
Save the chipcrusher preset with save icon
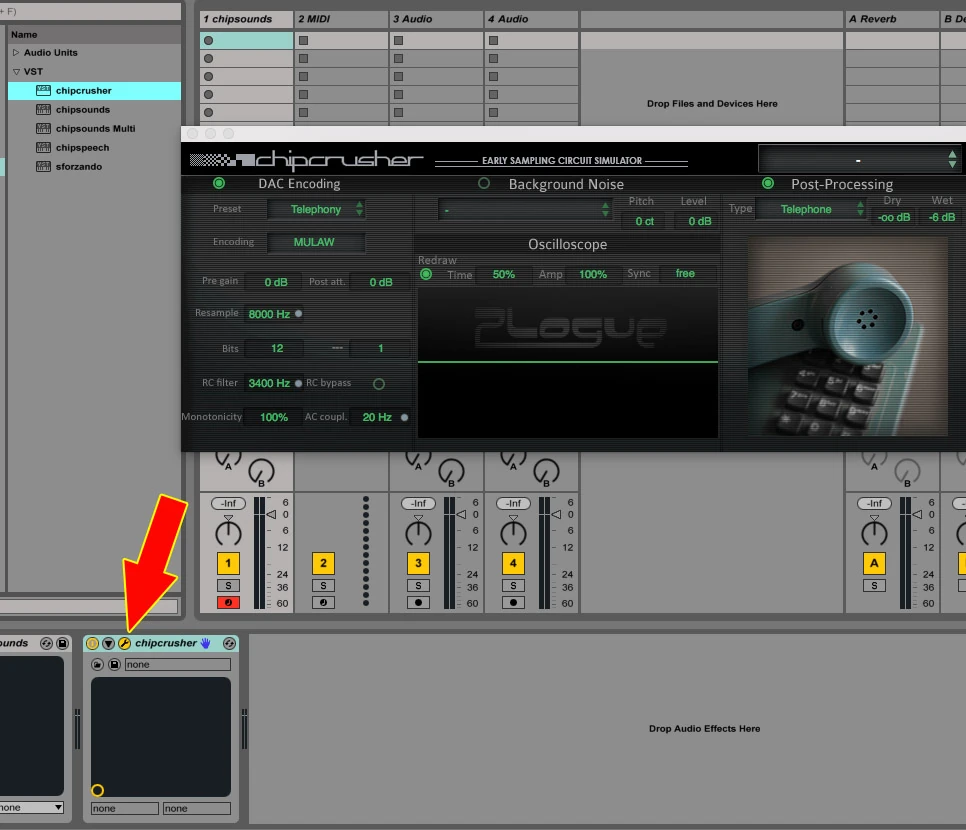(x=113, y=663)
